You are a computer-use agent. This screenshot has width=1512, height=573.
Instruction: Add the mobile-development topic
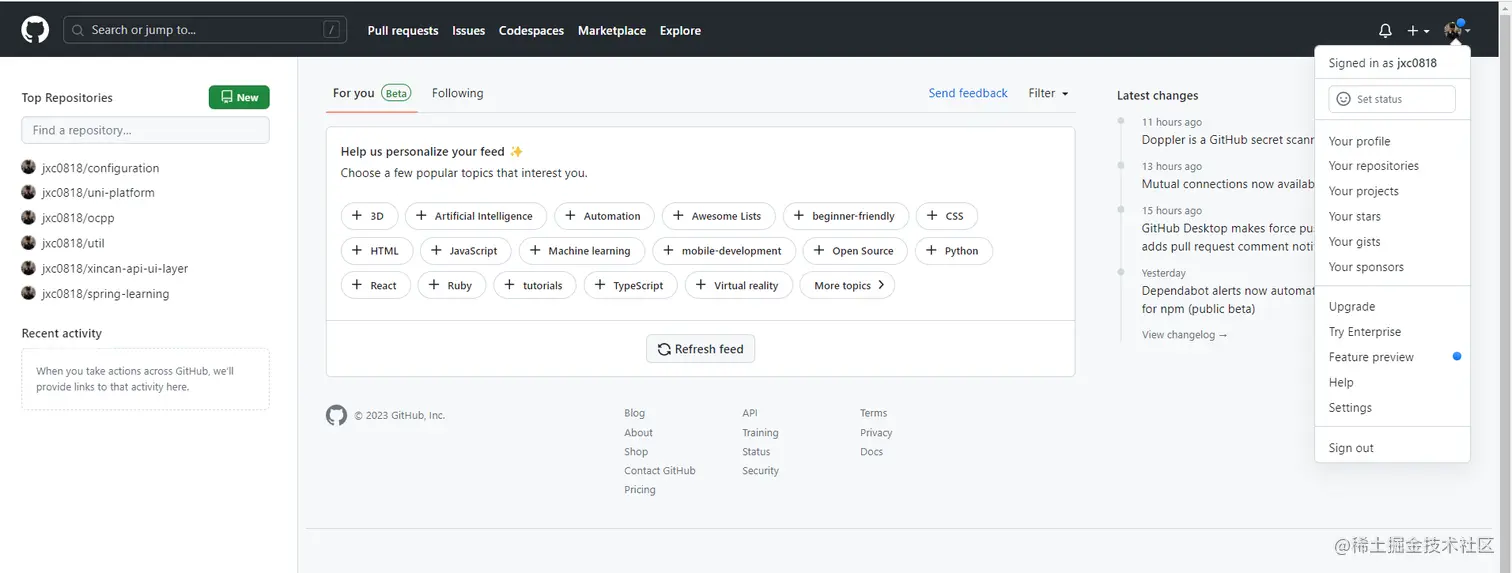pyautogui.click(x=724, y=251)
